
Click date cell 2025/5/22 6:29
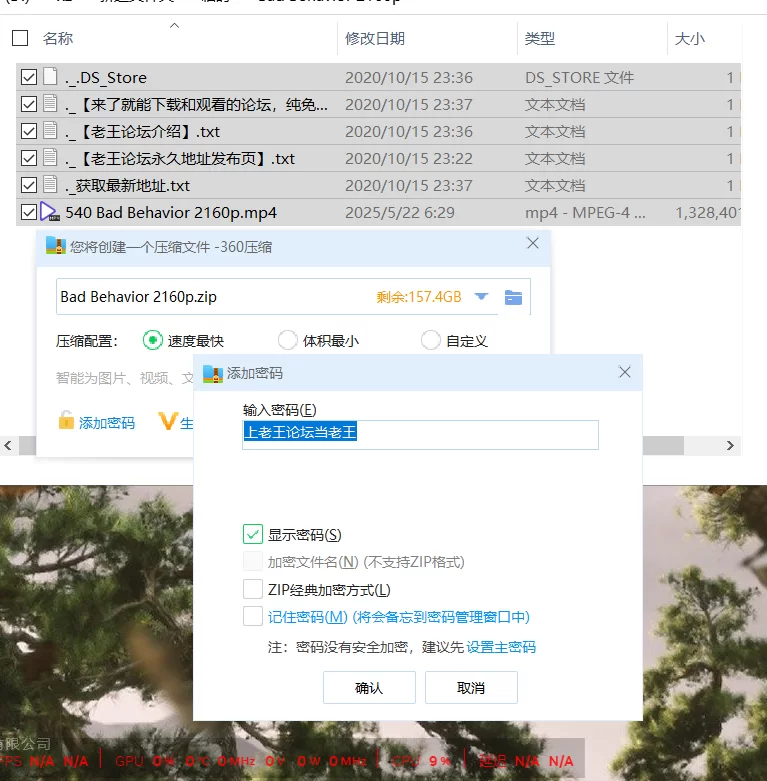pos(400,213)
